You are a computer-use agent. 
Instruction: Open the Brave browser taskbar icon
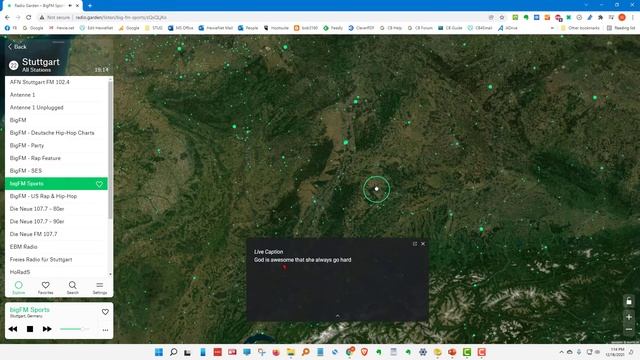[x=364, y=352]
